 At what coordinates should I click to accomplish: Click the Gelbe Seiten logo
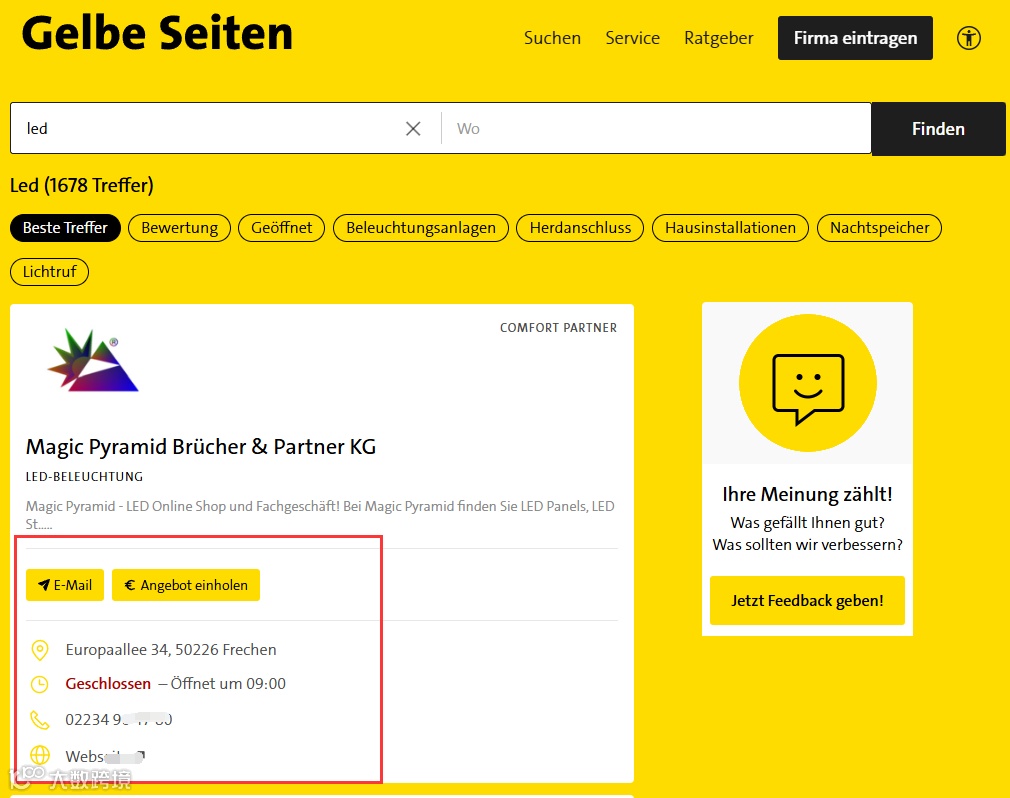[157, 33]
